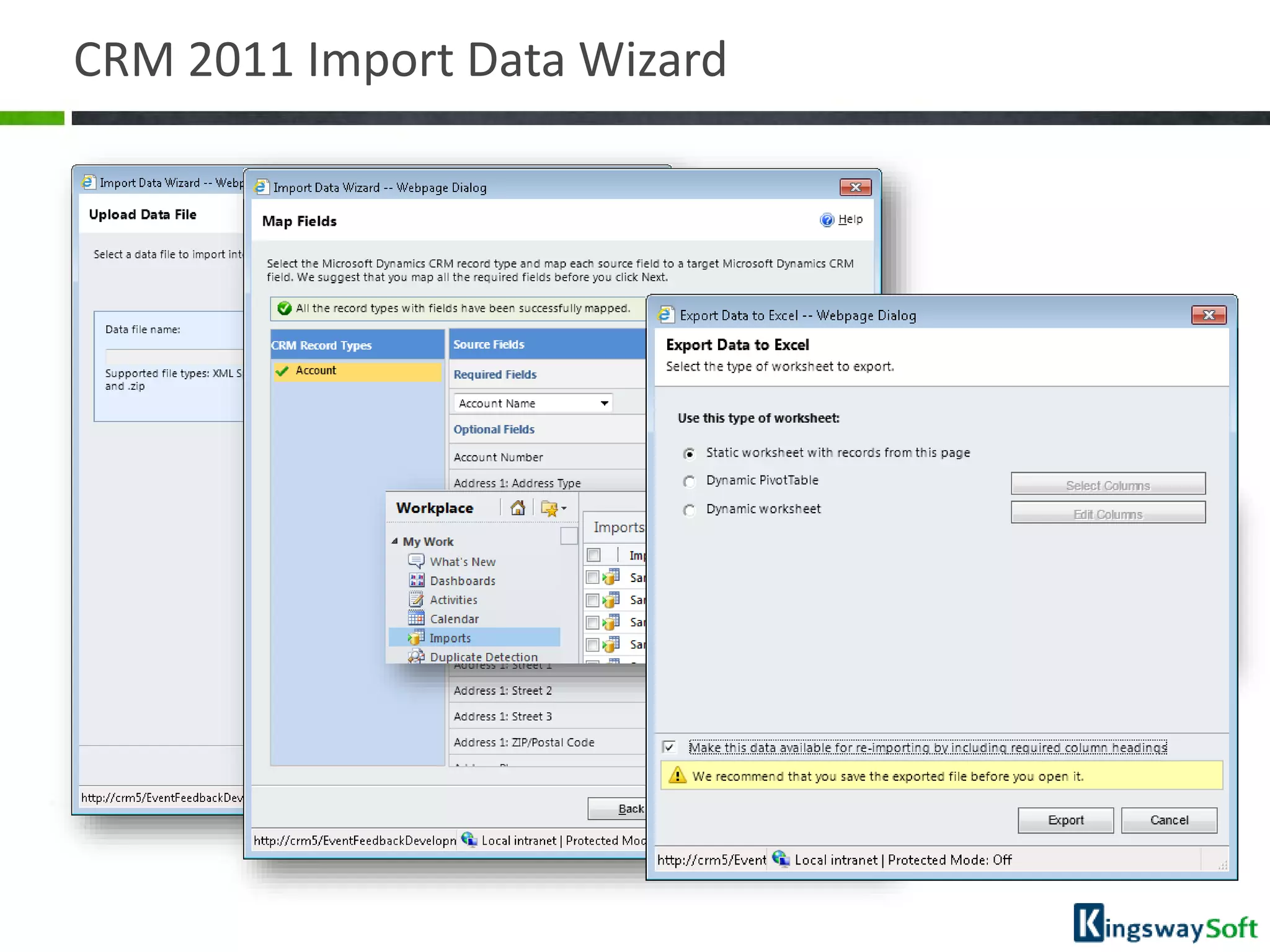Select Account under CRM Record Types
This screenshot has height=952, width=1270.
(x=357, y=371)
